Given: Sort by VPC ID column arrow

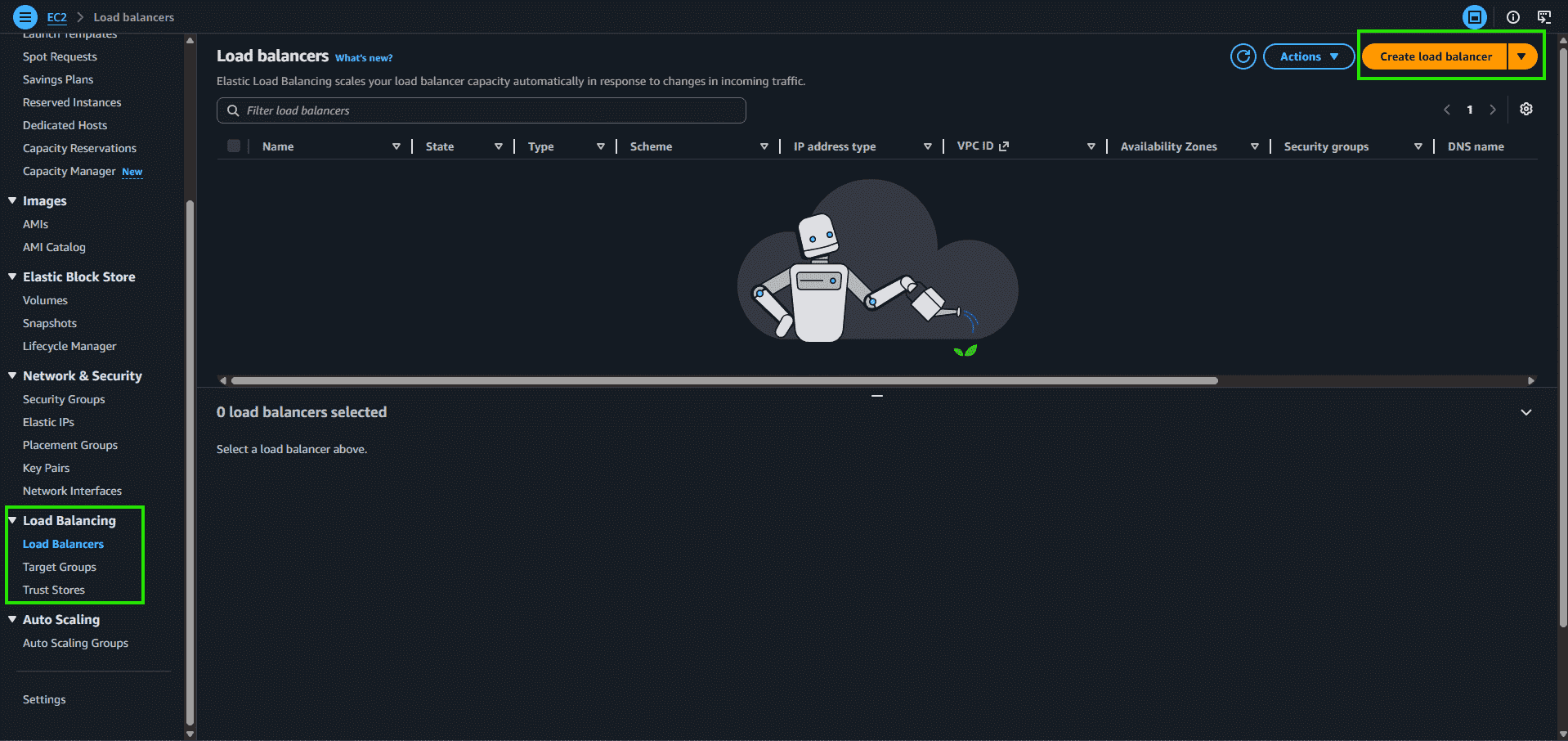Looking at the screenshot, I should 1091,146.
